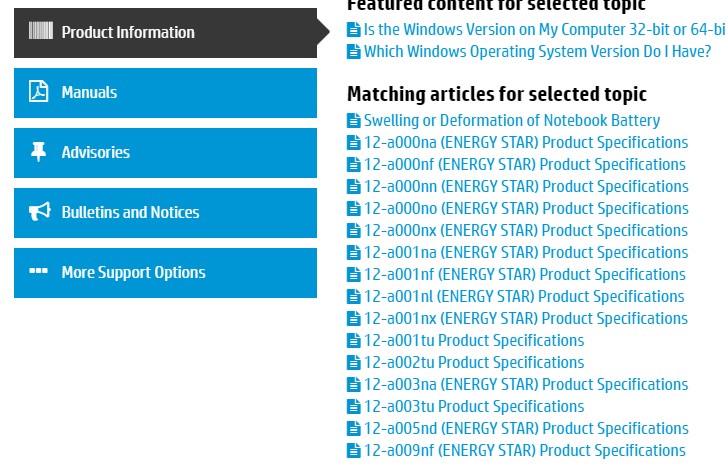The height and width of the screenshot is (465, 726).
Task: Open 12-a000no Product Specifications link
Action: tap(526, 208)
